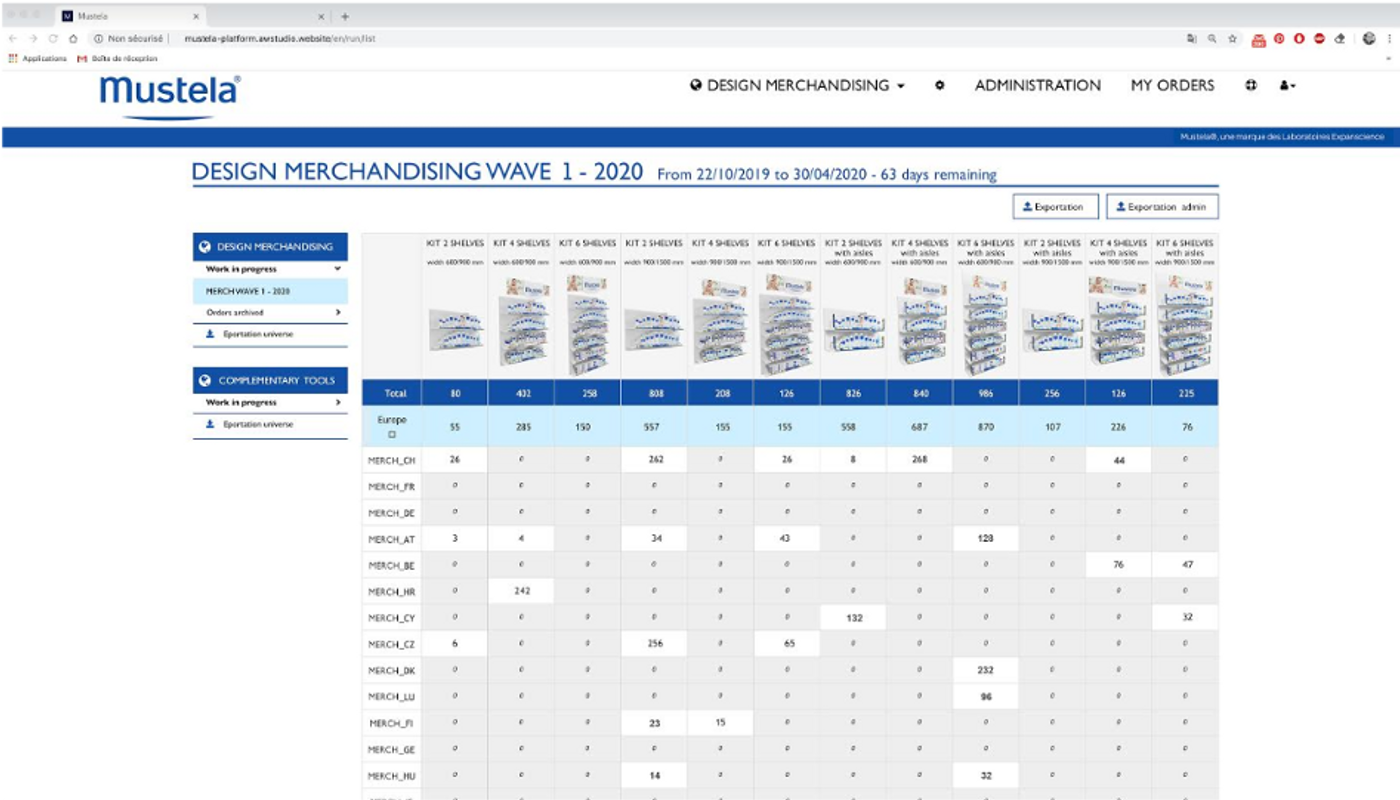The height and width of the screenshot is (800, 1400).
Task: Open the Chrome three-dot menu
Action: click(x=1389, y=38)
